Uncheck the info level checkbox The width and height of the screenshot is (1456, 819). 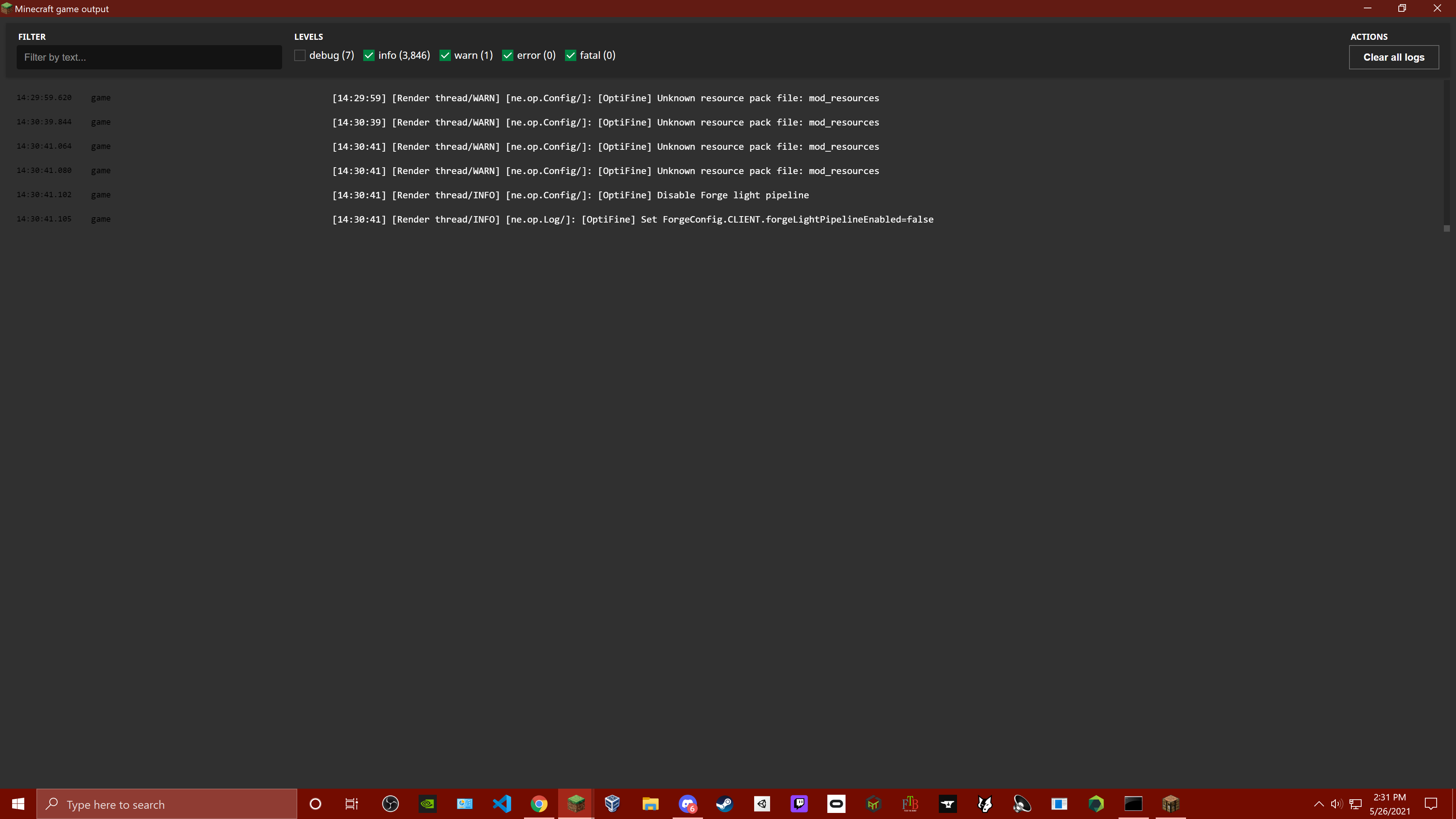pos(369,55)
